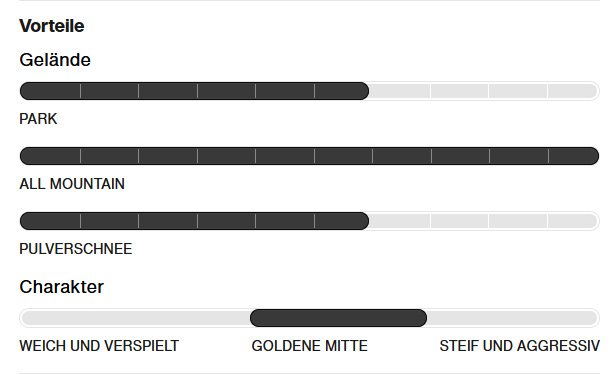Click the dark Charakter indicator in the middle

pyautogui.click(x=338, y=318)
